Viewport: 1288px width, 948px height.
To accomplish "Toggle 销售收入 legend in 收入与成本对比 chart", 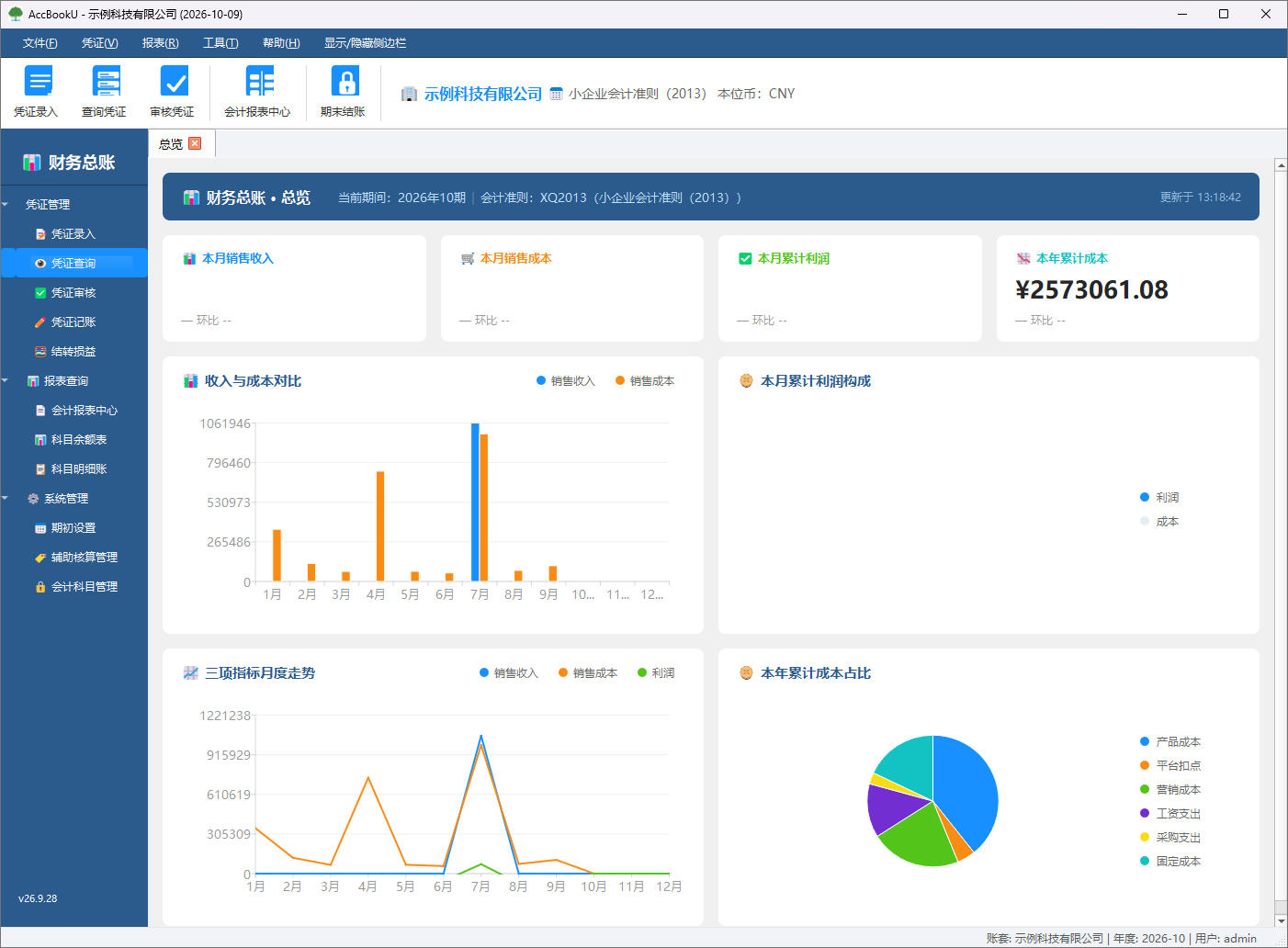I will [x=566, y=381].
